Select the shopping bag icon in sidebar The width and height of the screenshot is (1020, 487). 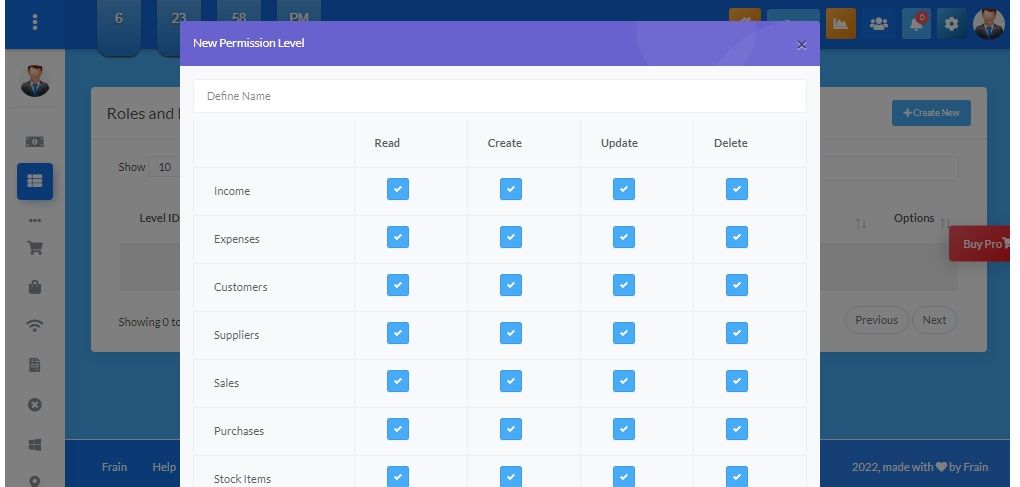35,287
